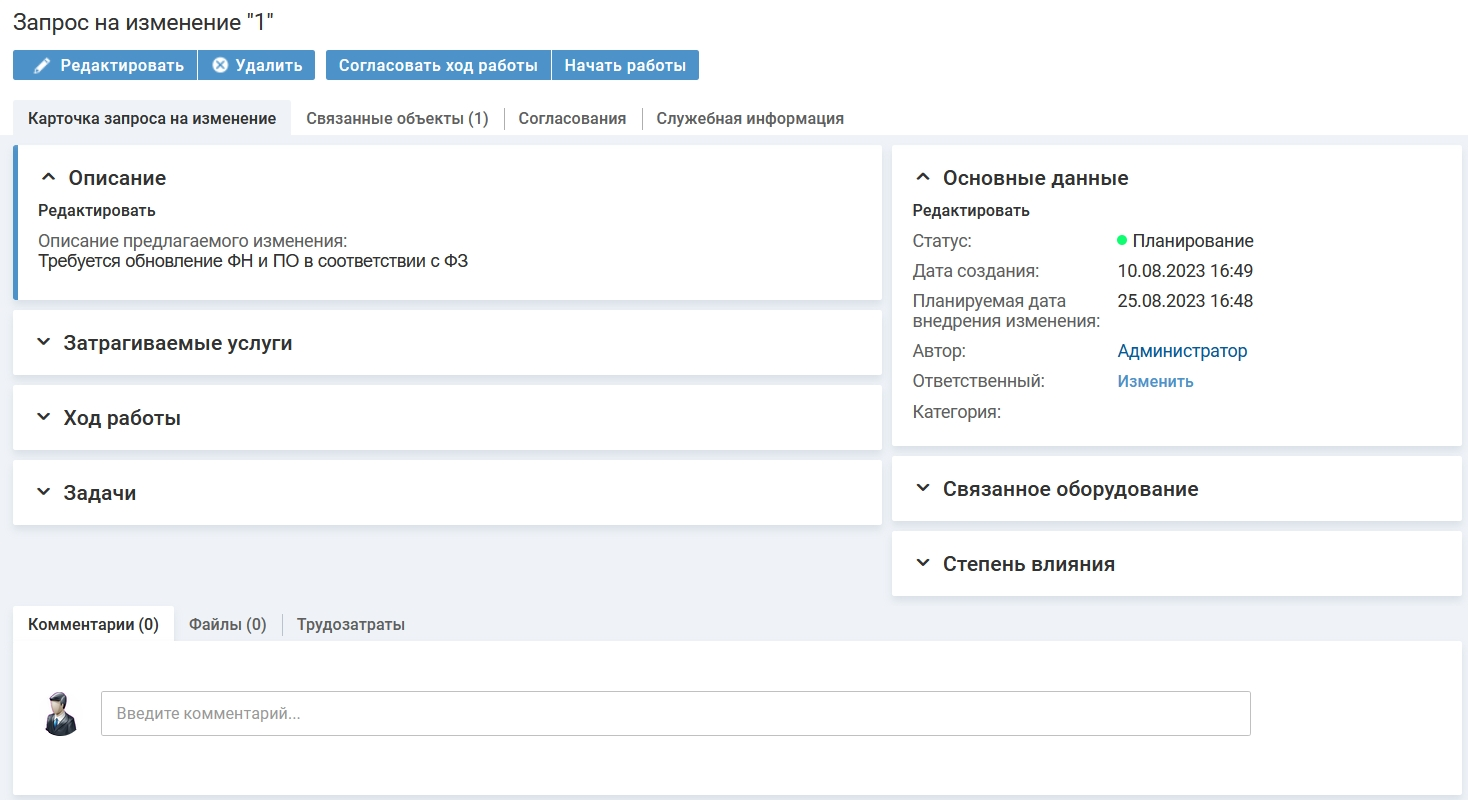Open the Служебная информация tab
The height and width of the screenshot is (800, 1468).
coord(750,118)
